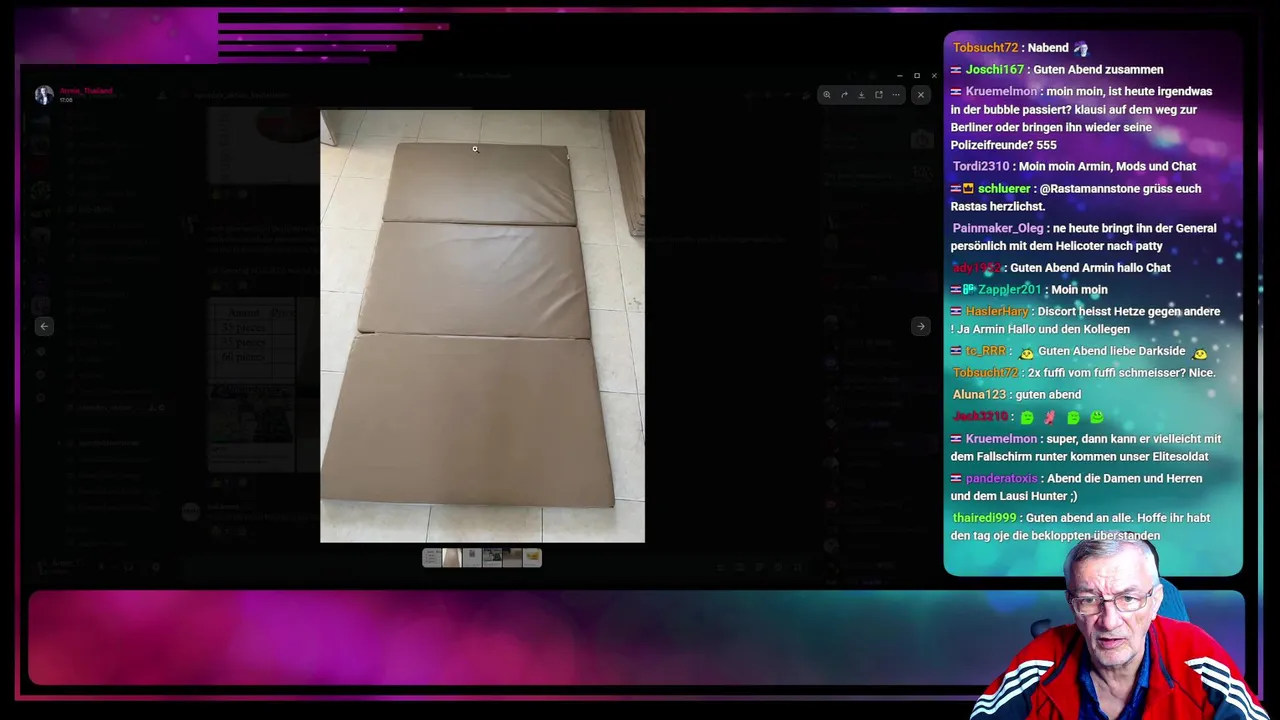
Task: Download the image via the download icon
Action: (x=861, y=95)
